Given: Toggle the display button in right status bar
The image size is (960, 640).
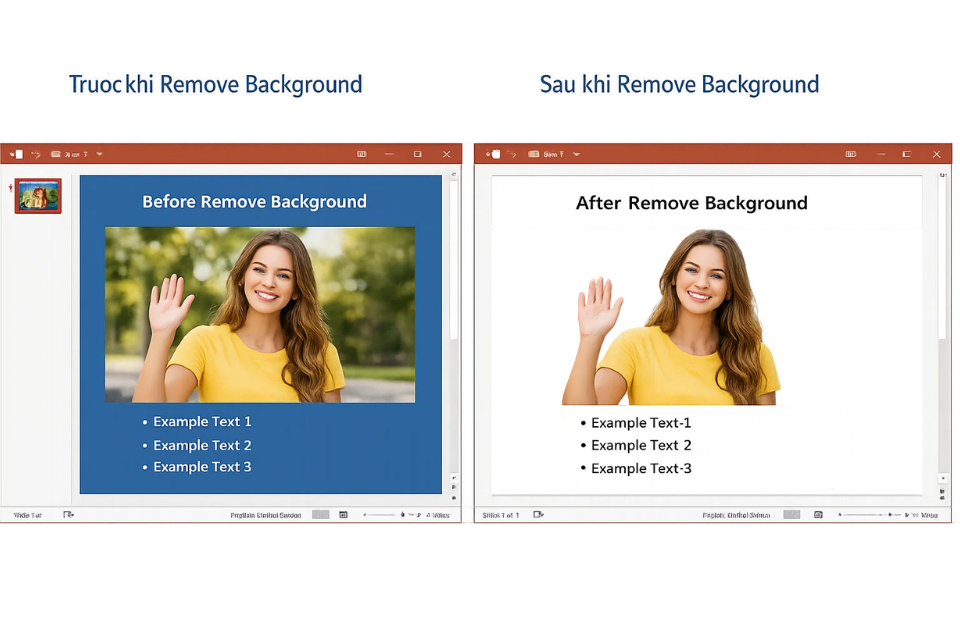Looking at the screenshot, I should [818, 514].
